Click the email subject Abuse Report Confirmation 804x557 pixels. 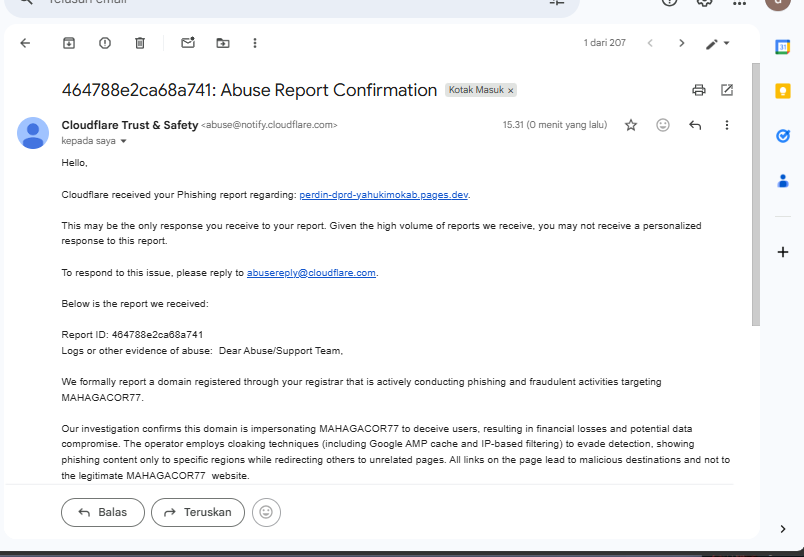[249, 90]
